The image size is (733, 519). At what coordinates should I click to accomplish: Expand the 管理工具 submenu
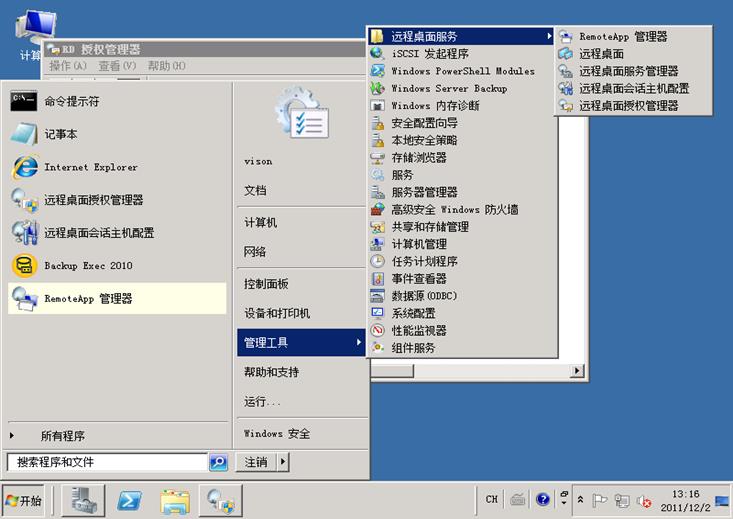[302, 342]
